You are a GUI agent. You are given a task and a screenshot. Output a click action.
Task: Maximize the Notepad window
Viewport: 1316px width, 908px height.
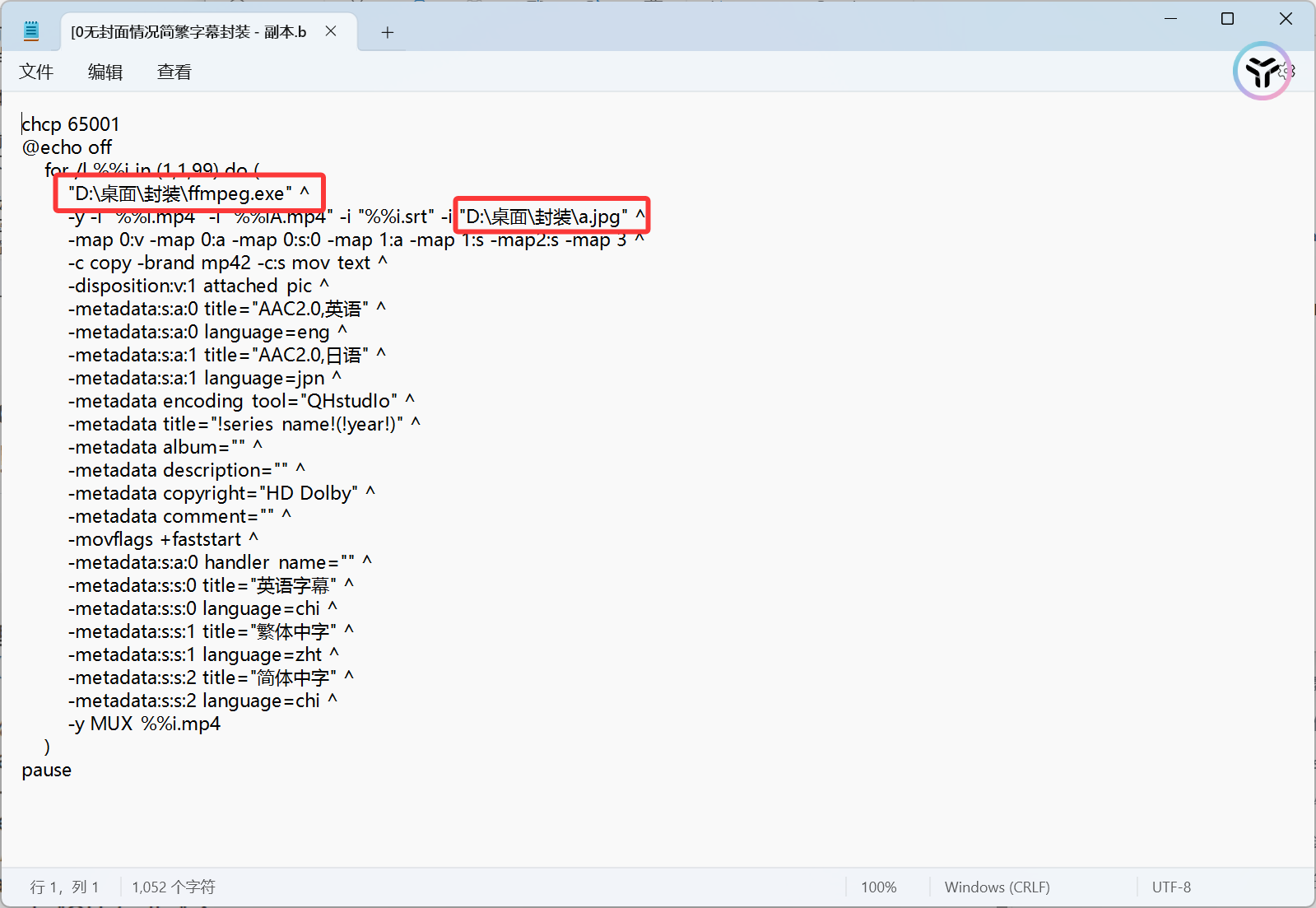1227,18
